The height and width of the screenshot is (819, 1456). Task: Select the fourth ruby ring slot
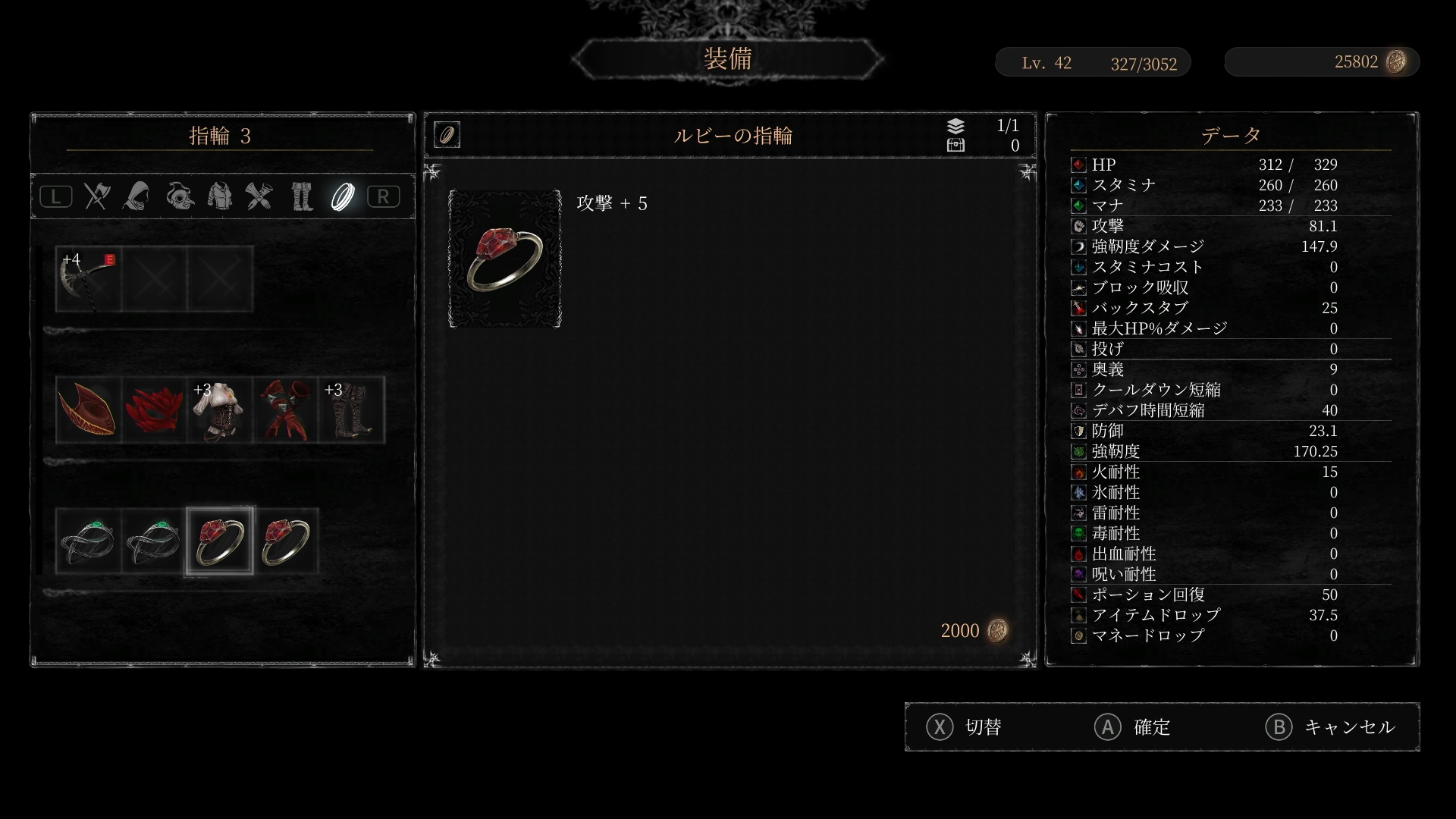[285, 541]
